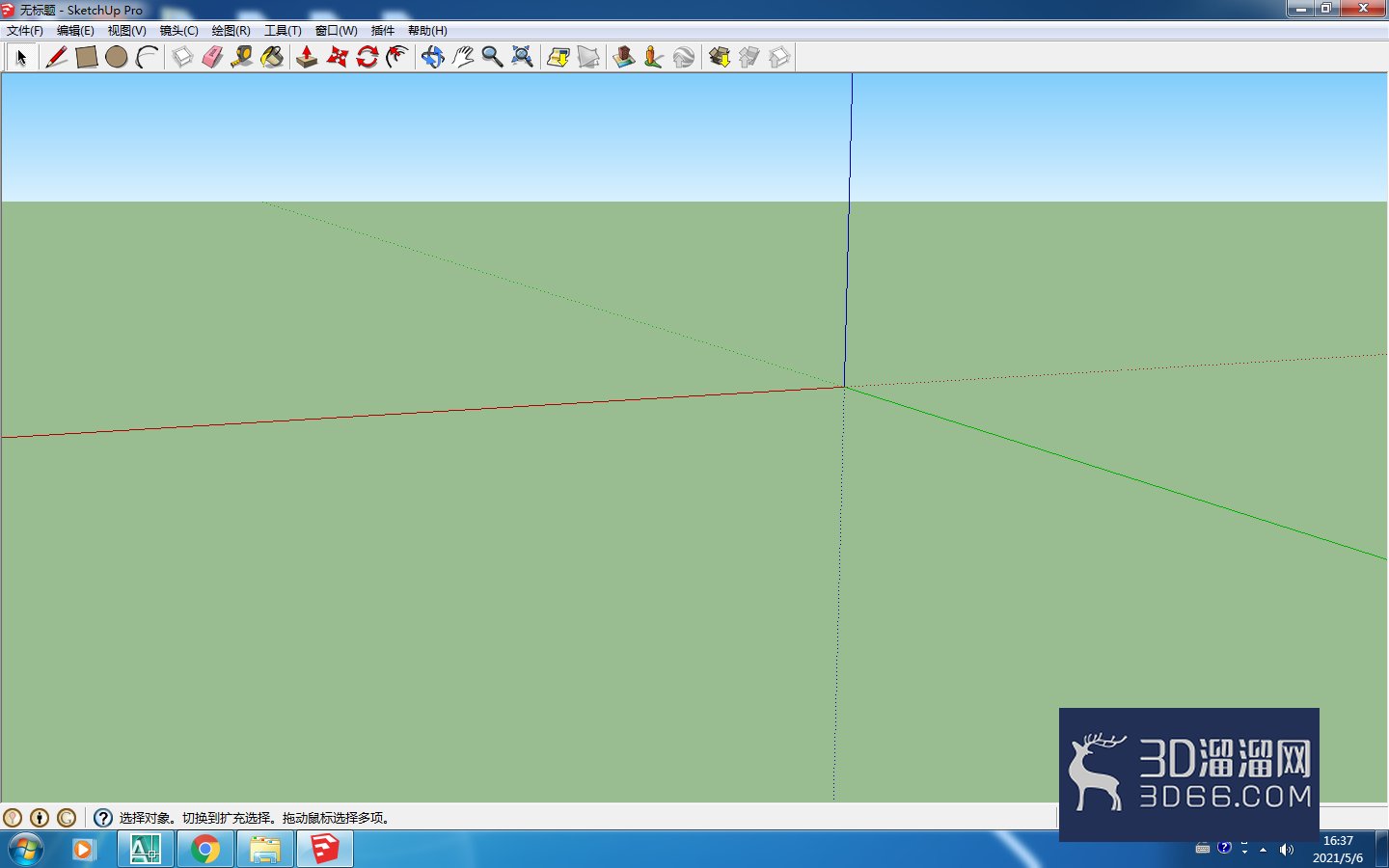Click the first status bar geo-location icon
Viewport: 1389px width, 868px height.
point(13,818)
